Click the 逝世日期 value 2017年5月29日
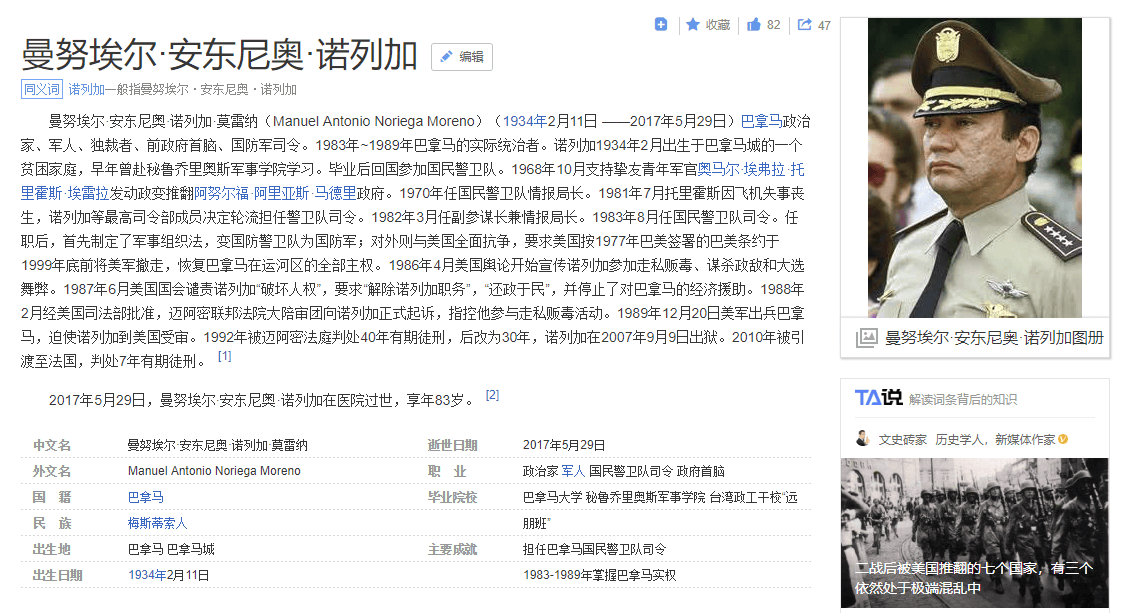Image resolution: width=1122 pixels, height=613 pixels. click(564, 445)
